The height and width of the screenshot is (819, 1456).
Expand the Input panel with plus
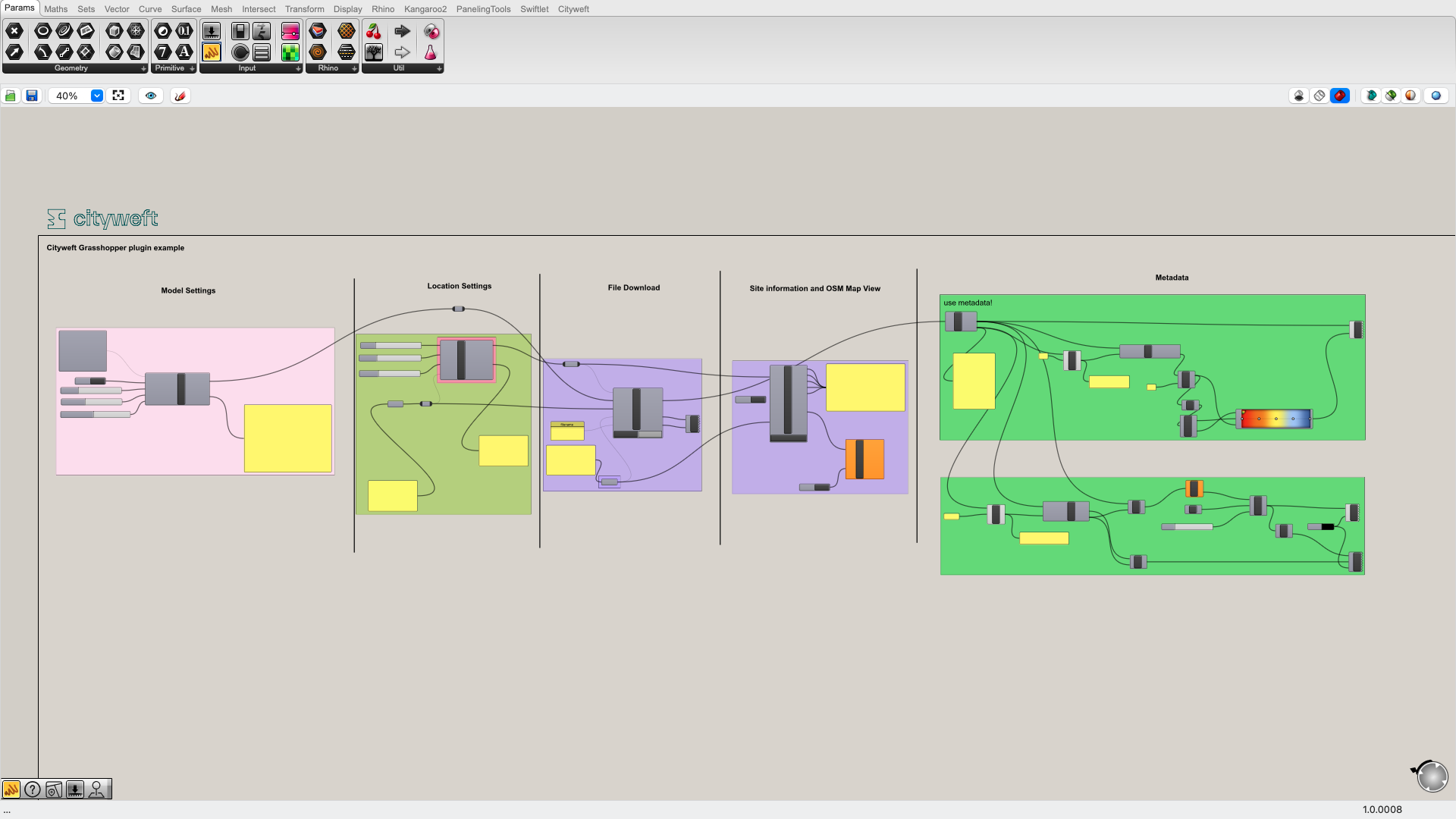pyautogui.click(x=298, y=68)
